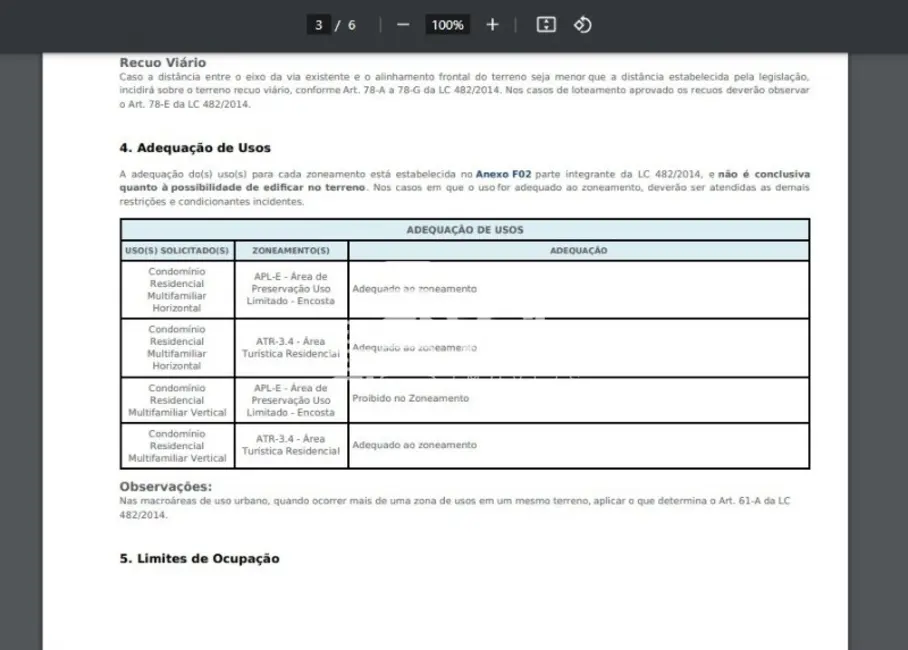The height and width of the screenshot is (650, 908).
Task: Select the current page number field
Action: (x=319, y=25)
